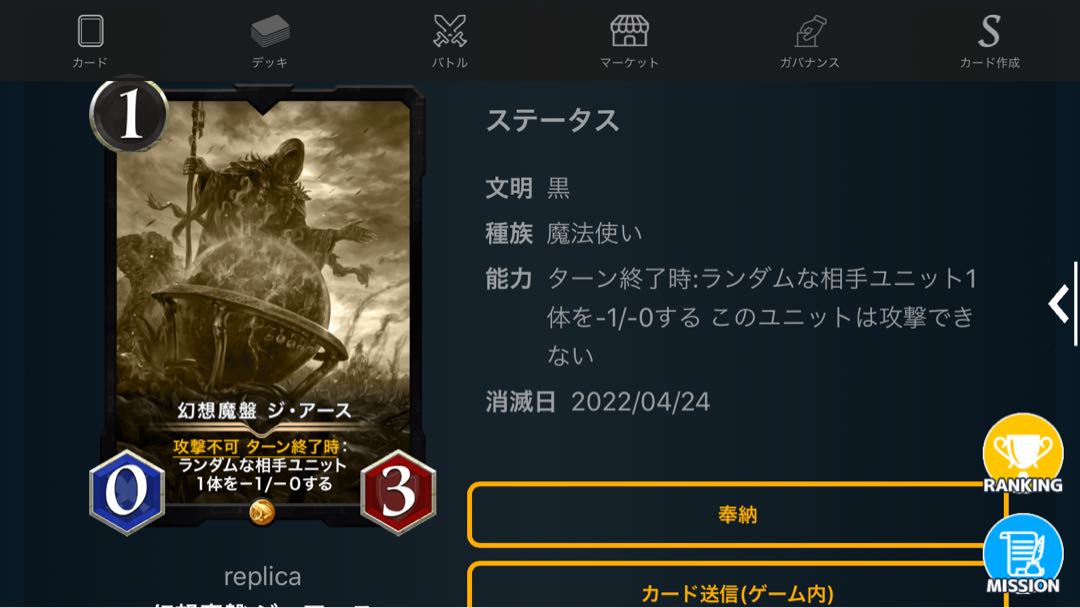Click the 奉納 button

pyautogui.click(x=737, y=514)
